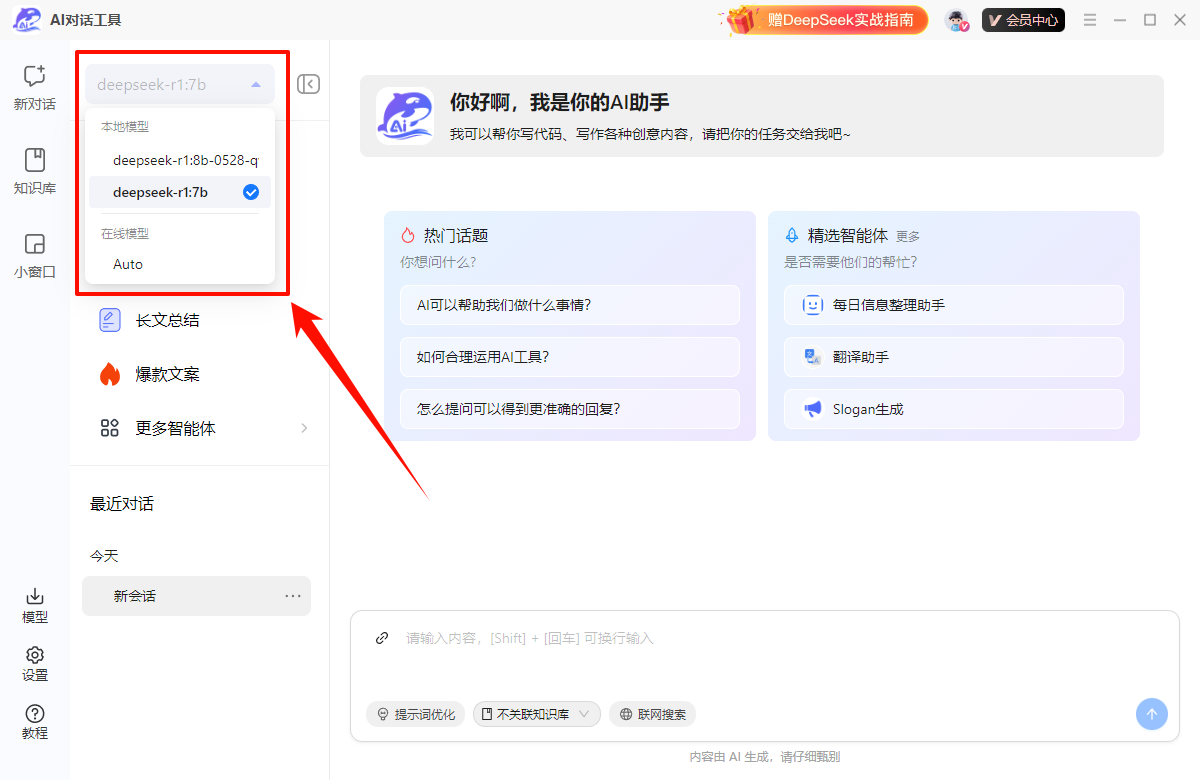Click the AI assistant whale avatar

405,116
